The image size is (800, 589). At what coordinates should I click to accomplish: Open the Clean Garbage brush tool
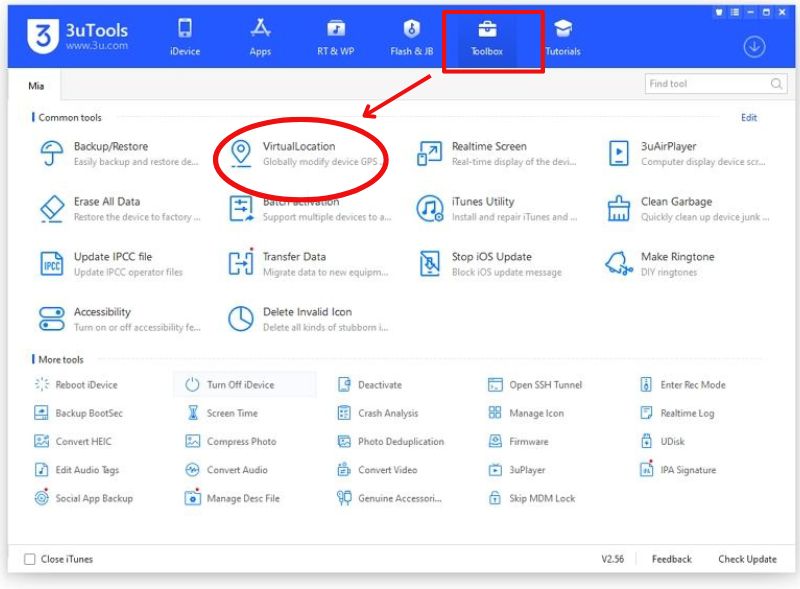pyautogui.click(x=688, y=209)
